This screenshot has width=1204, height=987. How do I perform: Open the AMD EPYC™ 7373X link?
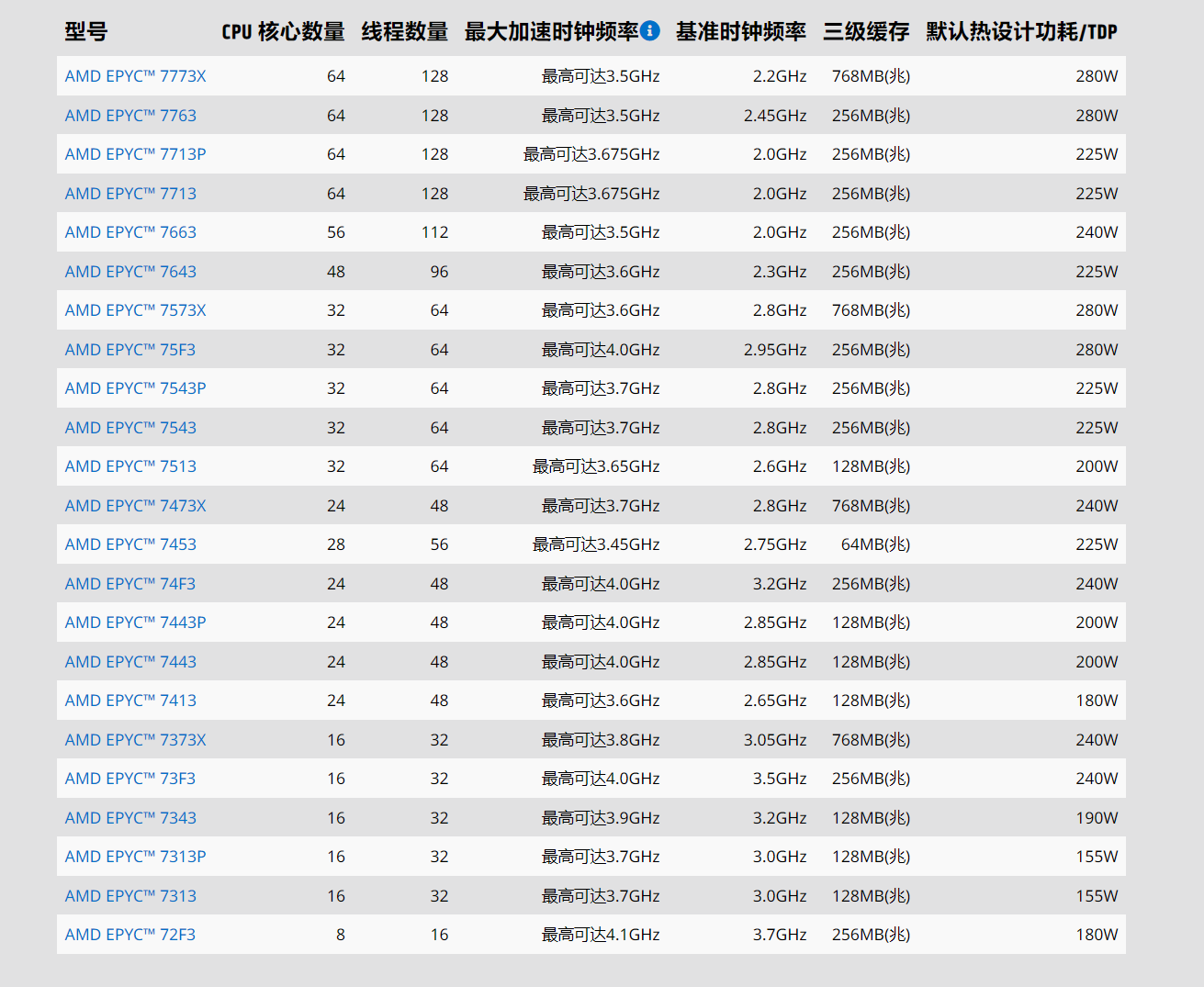point(136,740)
